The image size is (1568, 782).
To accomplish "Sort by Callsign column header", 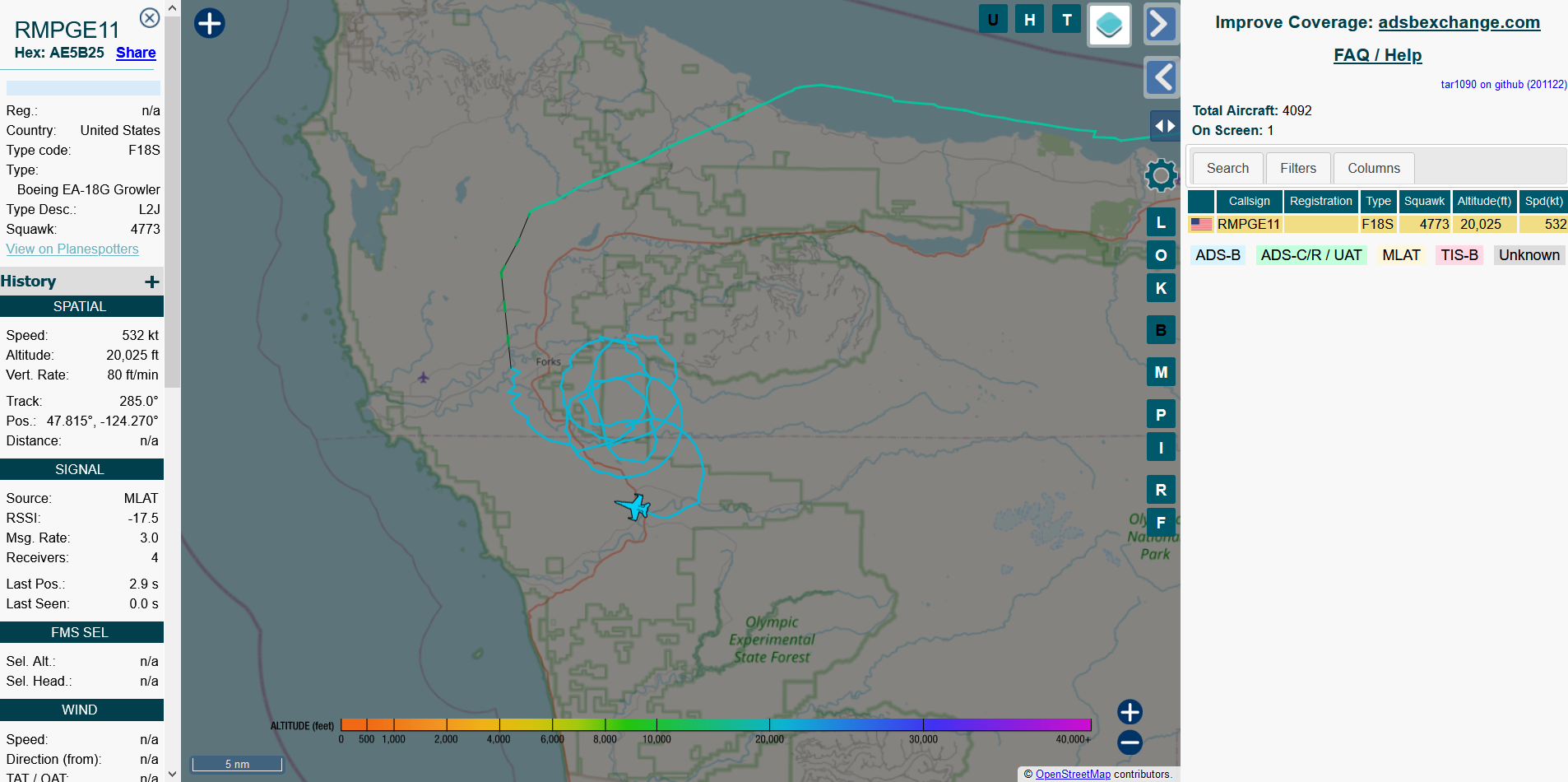I will click(x=1249, y=201).
